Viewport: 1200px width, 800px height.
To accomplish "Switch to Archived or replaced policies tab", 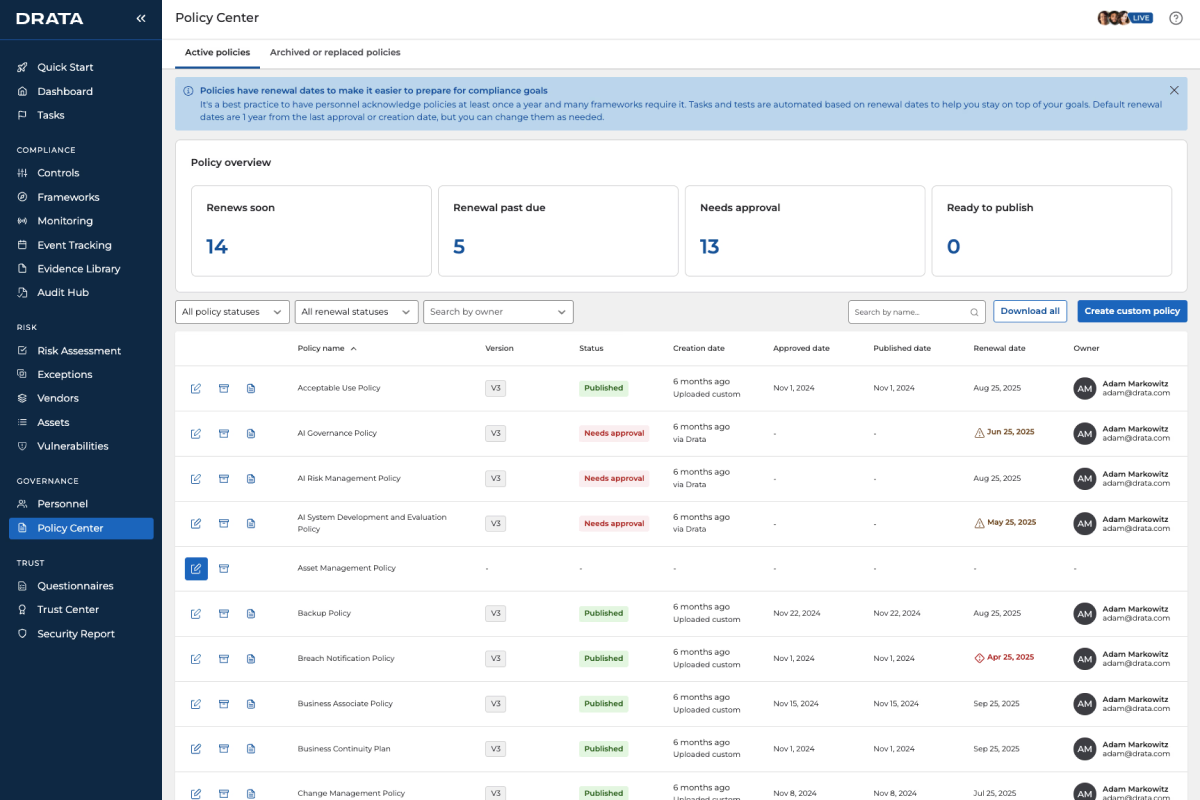I will (335, 52).
